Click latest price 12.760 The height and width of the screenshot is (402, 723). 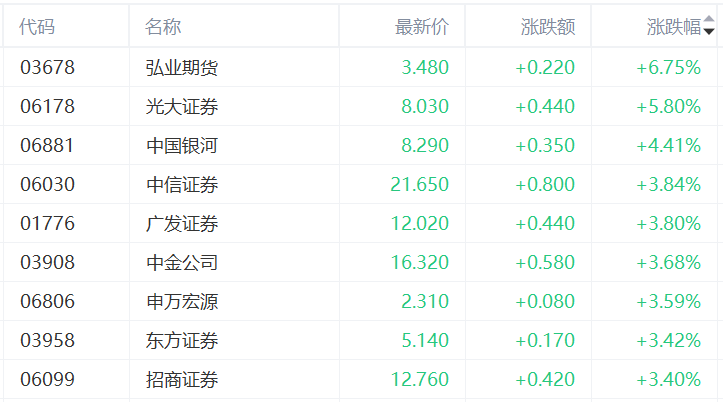click(x=420, y=379)
